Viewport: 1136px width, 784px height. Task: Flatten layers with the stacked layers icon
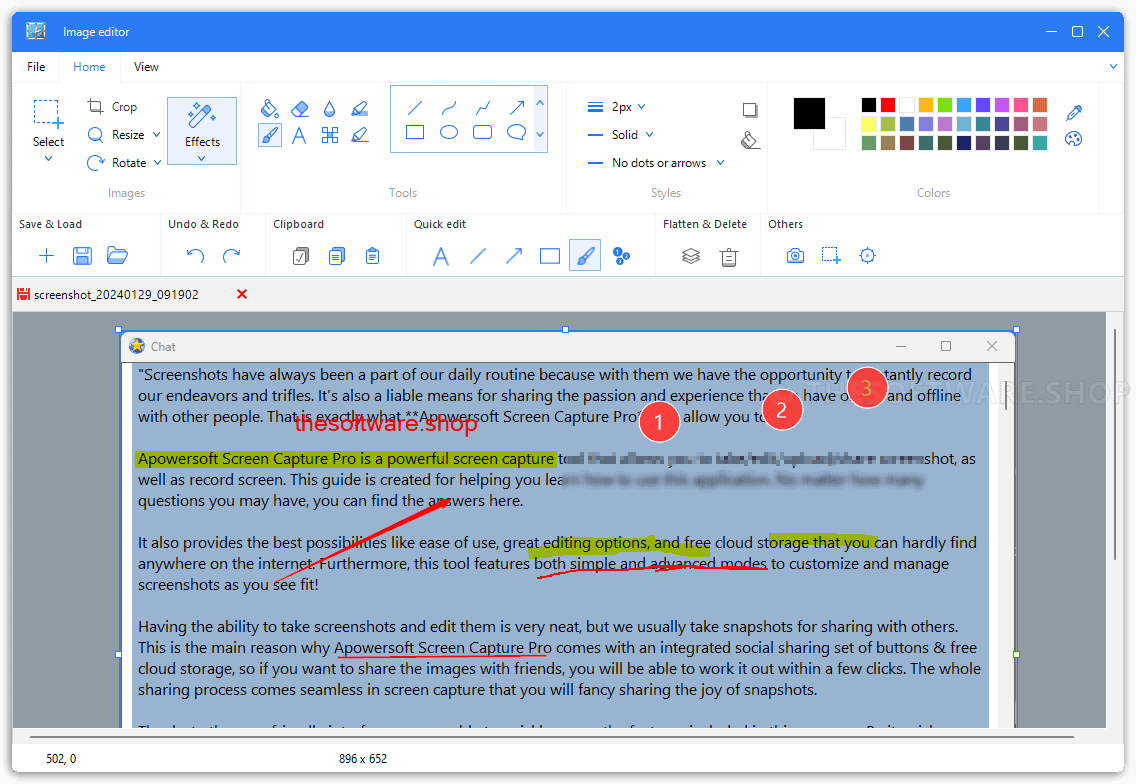click(x=691, y=256)
